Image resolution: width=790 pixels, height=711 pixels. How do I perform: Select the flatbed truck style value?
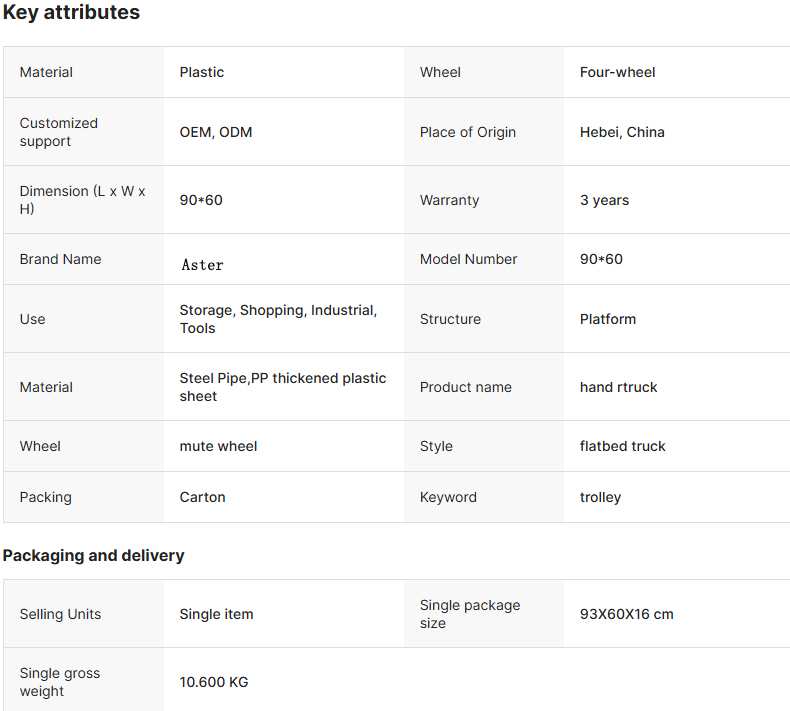point(622,446)
